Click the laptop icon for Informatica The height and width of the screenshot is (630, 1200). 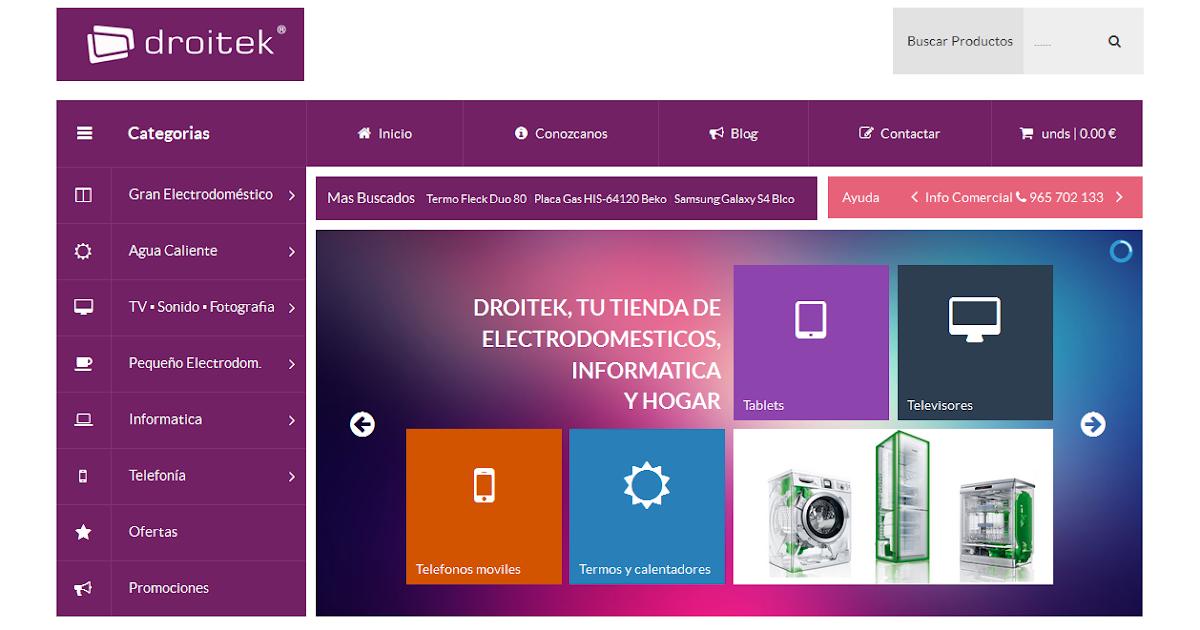point(83,420)
